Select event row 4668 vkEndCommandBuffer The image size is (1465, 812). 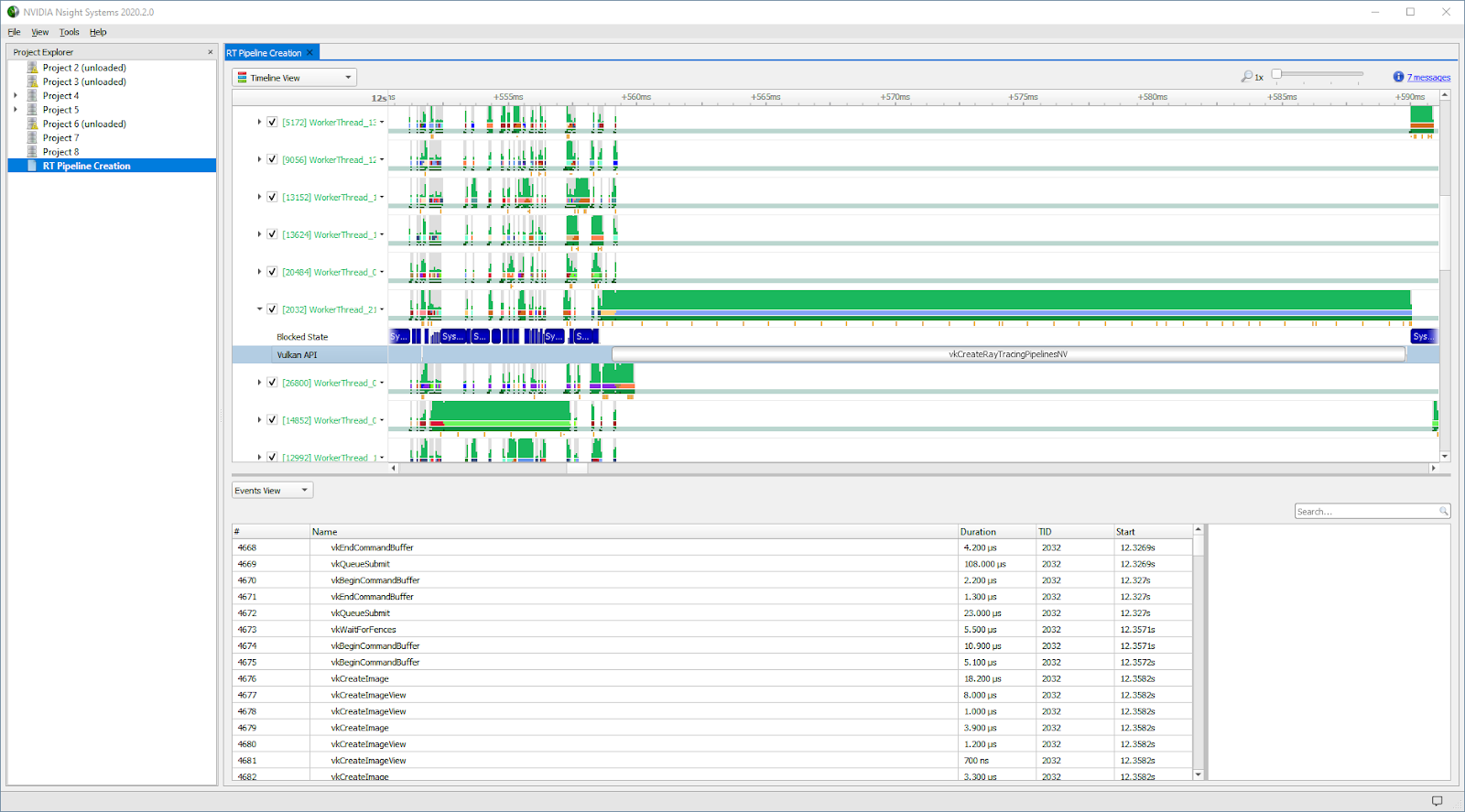tap(712, 547)
